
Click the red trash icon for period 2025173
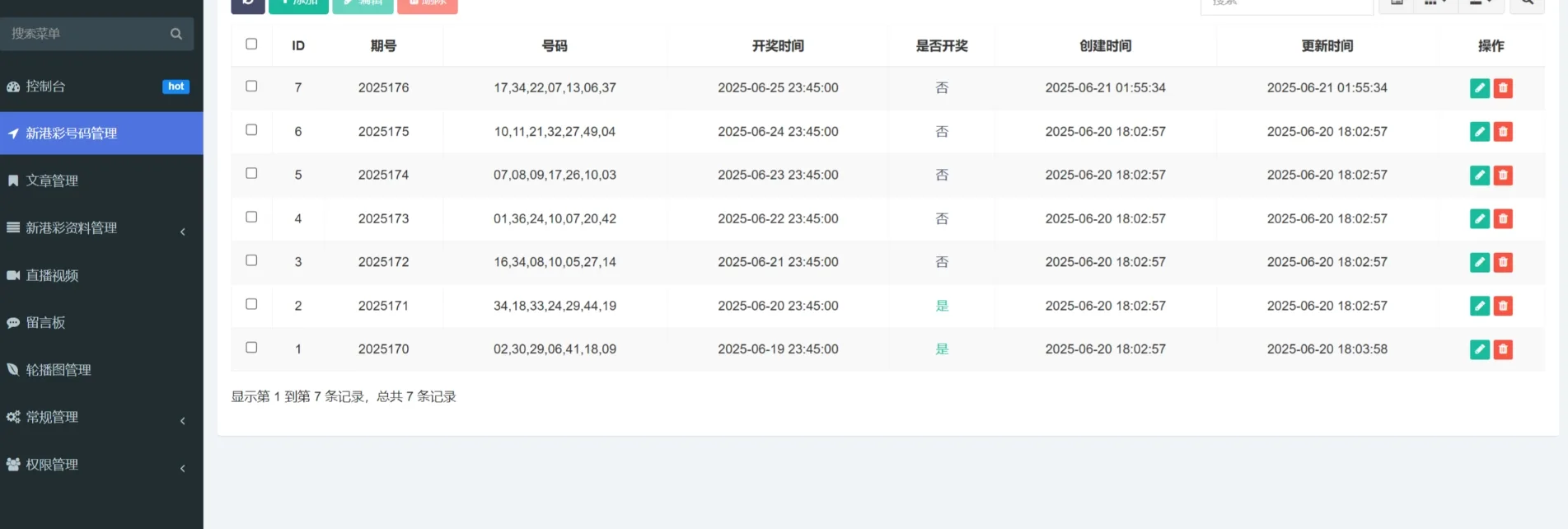(1503, 219)
